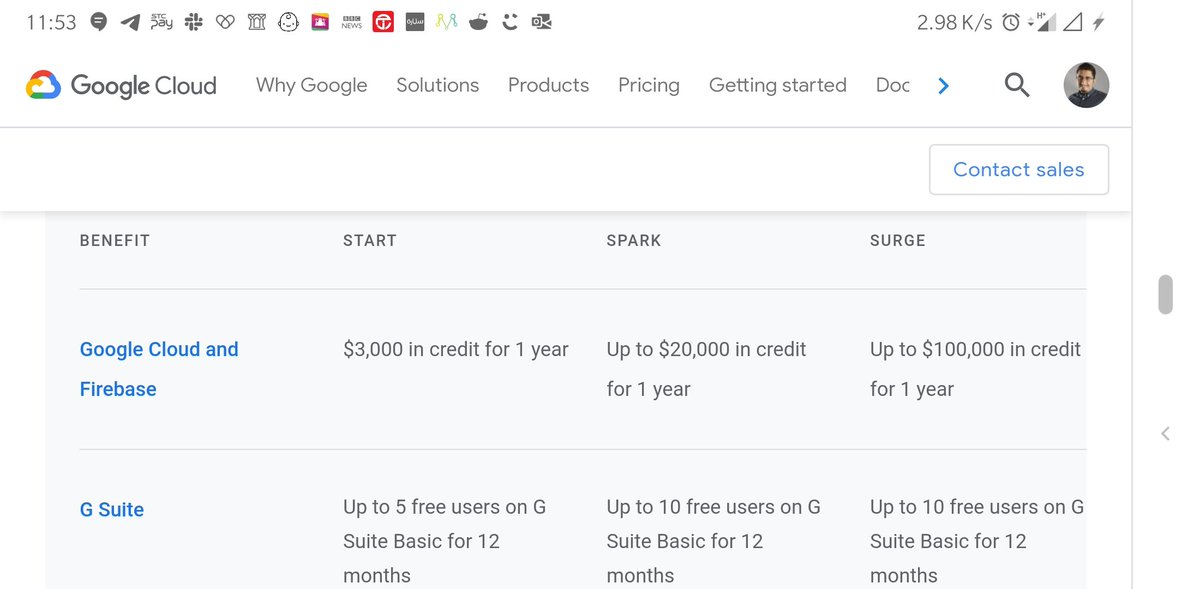This screenshot has height=589, width=1200.
Task: Tap the red circular T notification icon
Action: tap(383, 22)
